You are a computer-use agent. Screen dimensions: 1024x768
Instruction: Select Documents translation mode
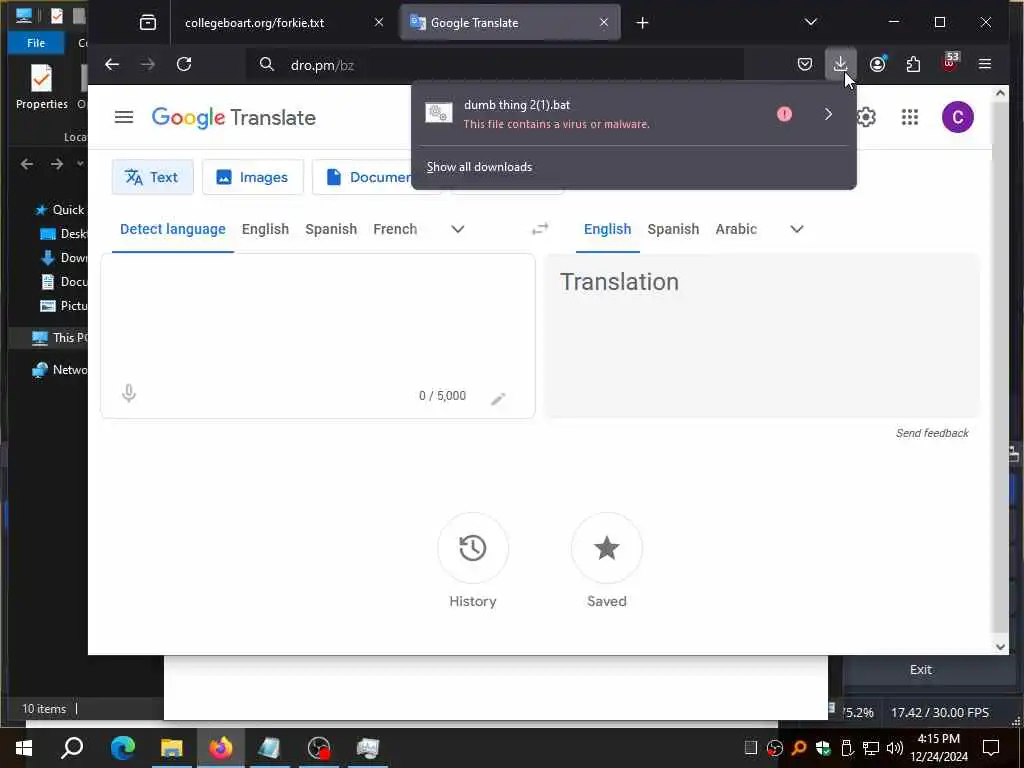tap(362, 177)
